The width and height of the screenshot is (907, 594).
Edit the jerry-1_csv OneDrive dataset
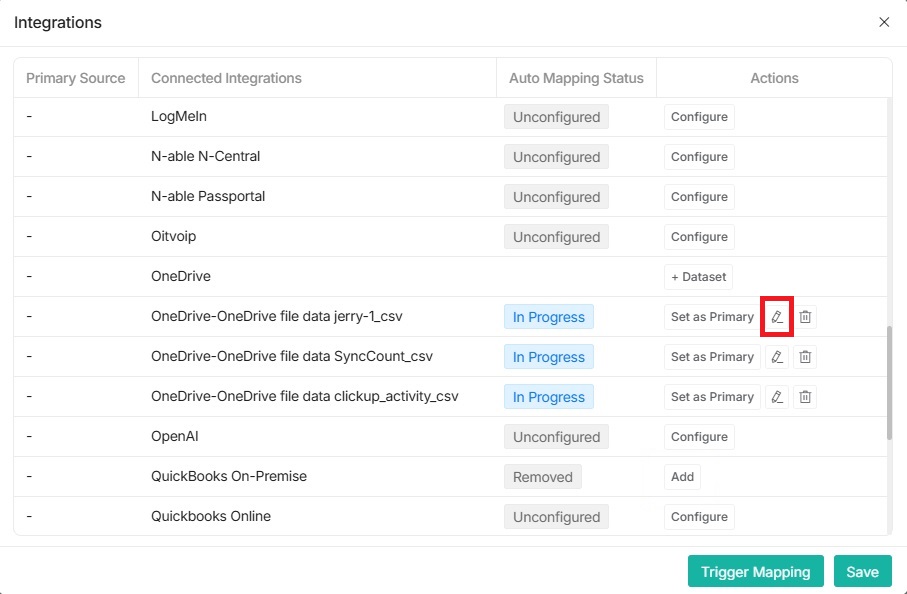[x=777, y=316]
